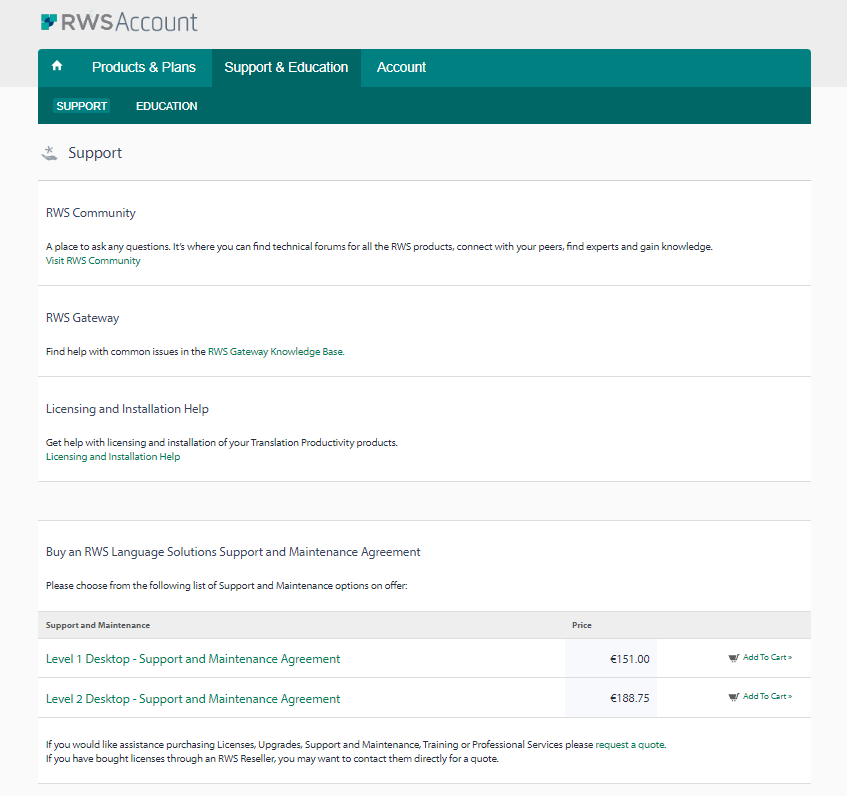Click the cart icon for Level 2 Desktop
847x796 pixels.
733,697
